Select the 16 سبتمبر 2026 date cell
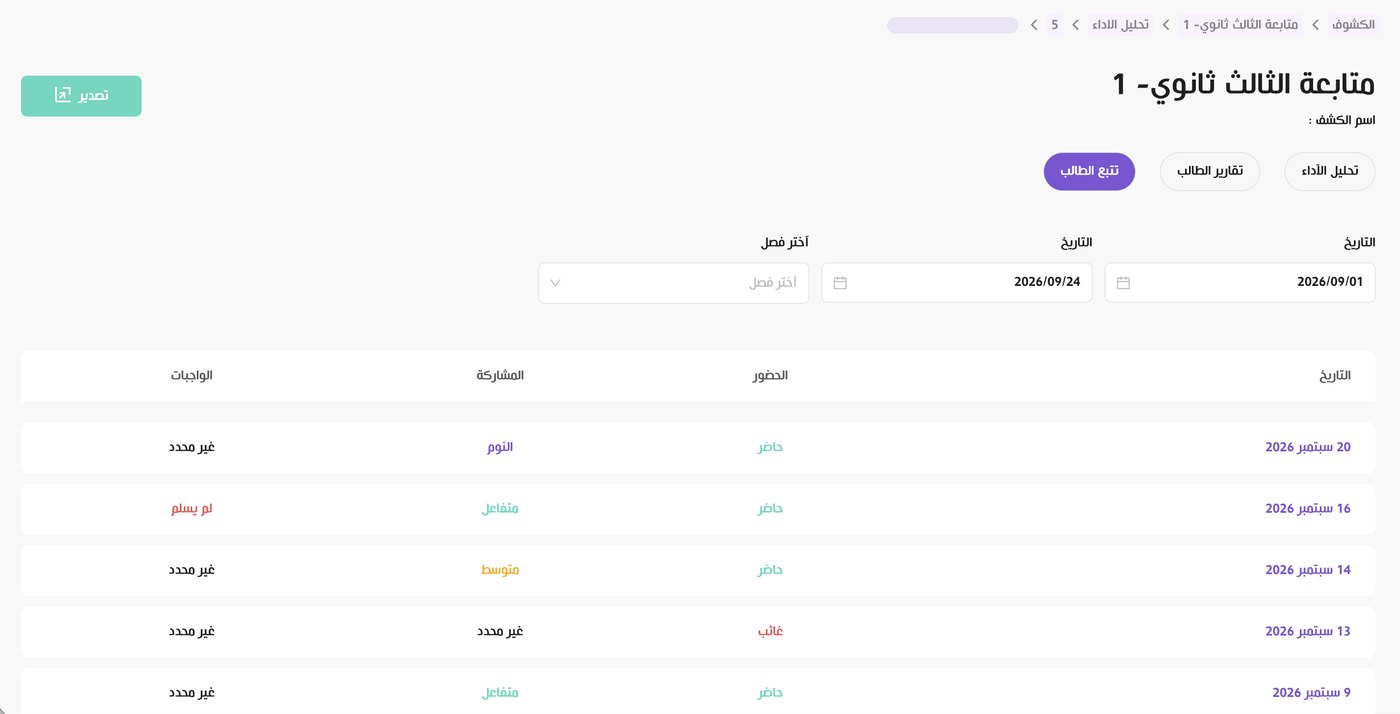The height and width of the screenshot is (714, 1400). click(1308, 509)
